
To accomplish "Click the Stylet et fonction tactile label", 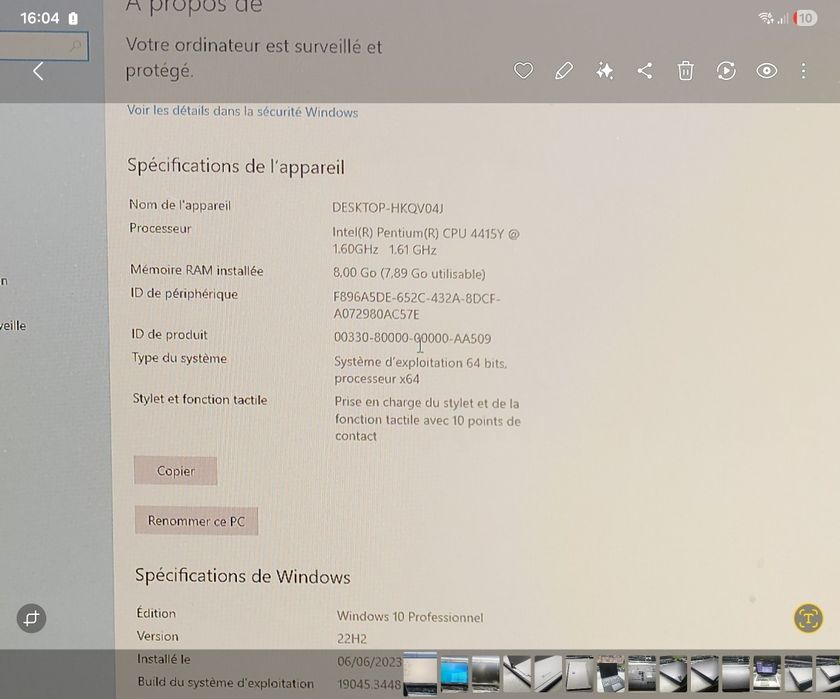I will click(x=200, y=399).
